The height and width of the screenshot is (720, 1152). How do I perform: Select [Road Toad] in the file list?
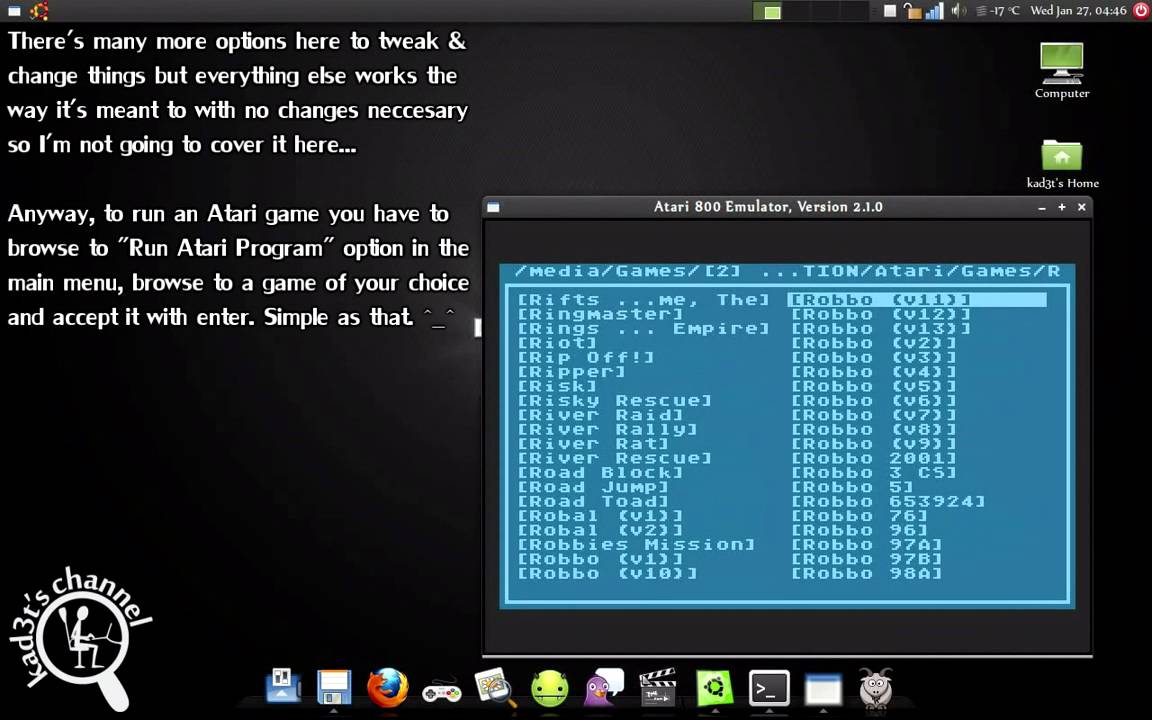click(x=593, y=502)
